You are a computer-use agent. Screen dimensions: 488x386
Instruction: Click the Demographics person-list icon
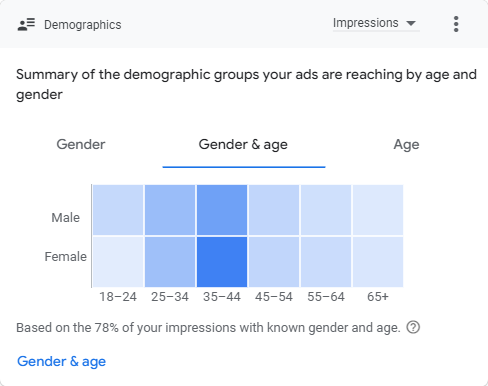pyautogui.click(x=26, y=24)
